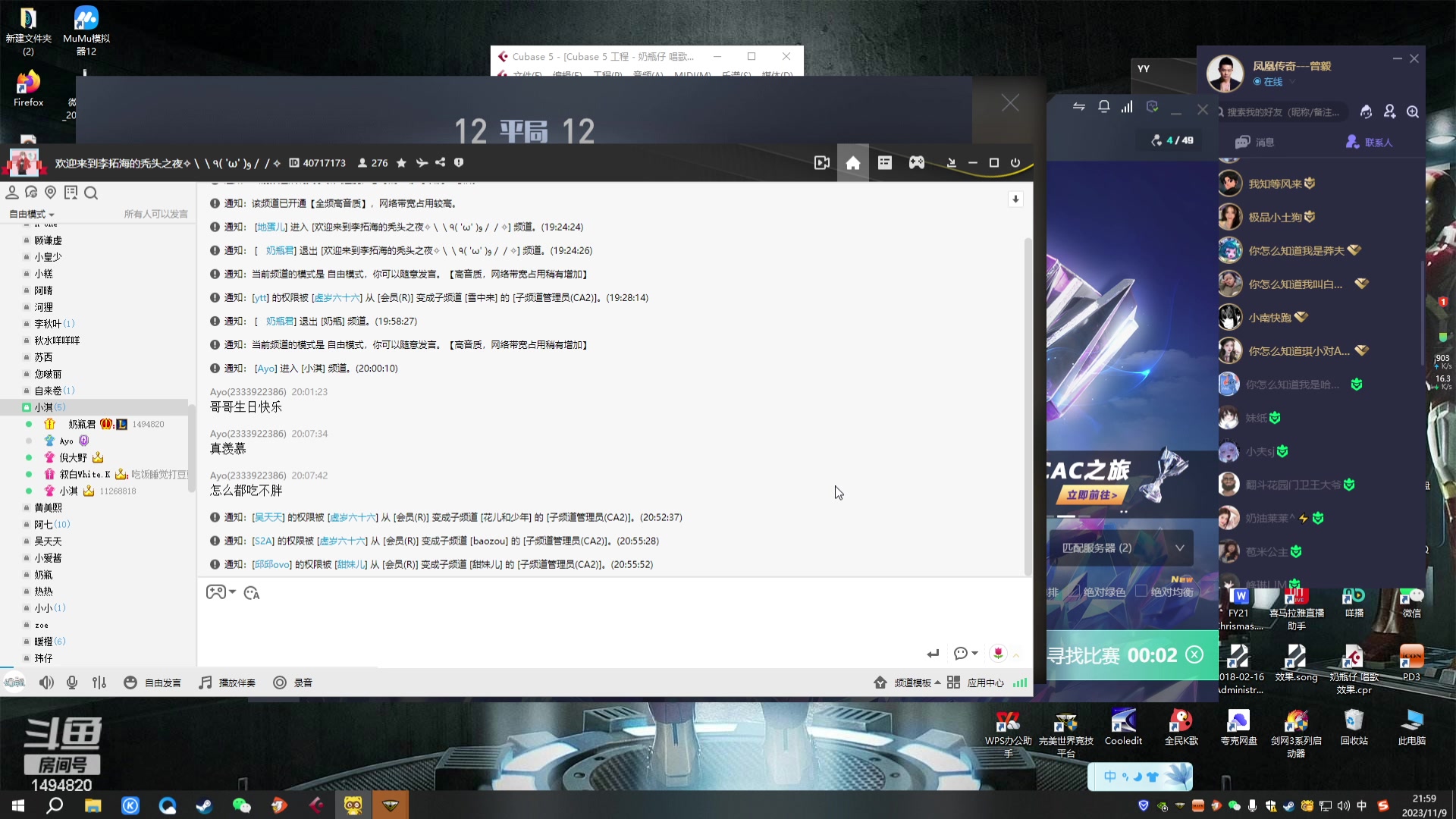
Task: Click the report shield icon in channel header
Action: [459, 162]
